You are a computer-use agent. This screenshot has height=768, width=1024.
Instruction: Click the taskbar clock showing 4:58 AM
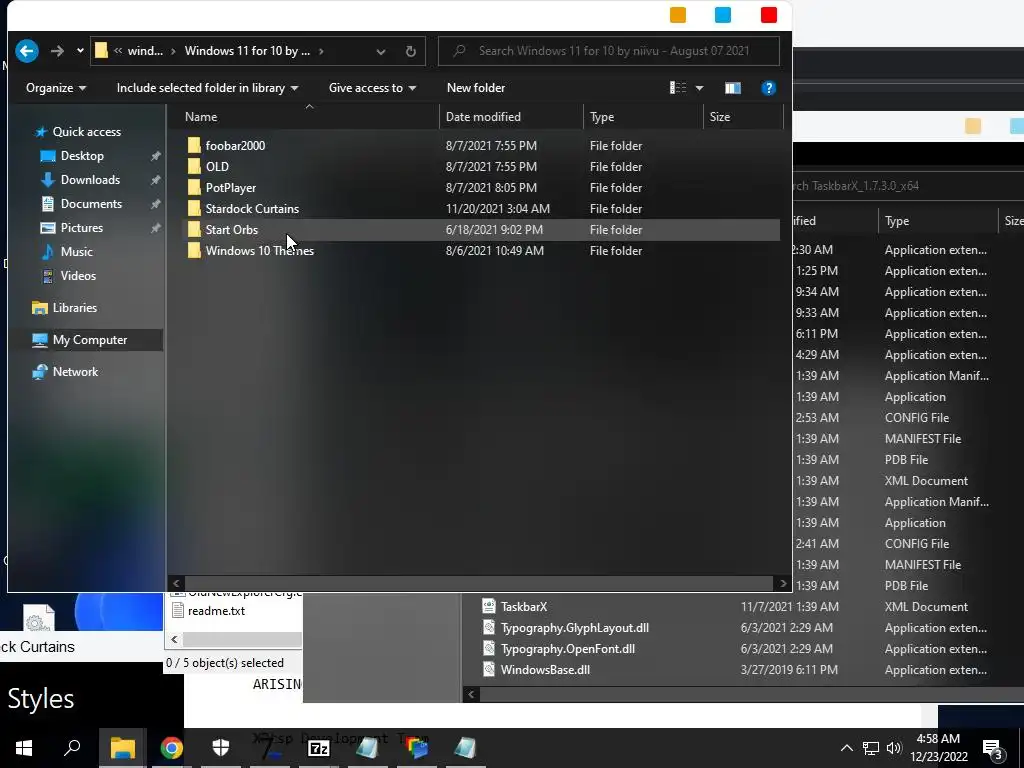coord(938,748)
